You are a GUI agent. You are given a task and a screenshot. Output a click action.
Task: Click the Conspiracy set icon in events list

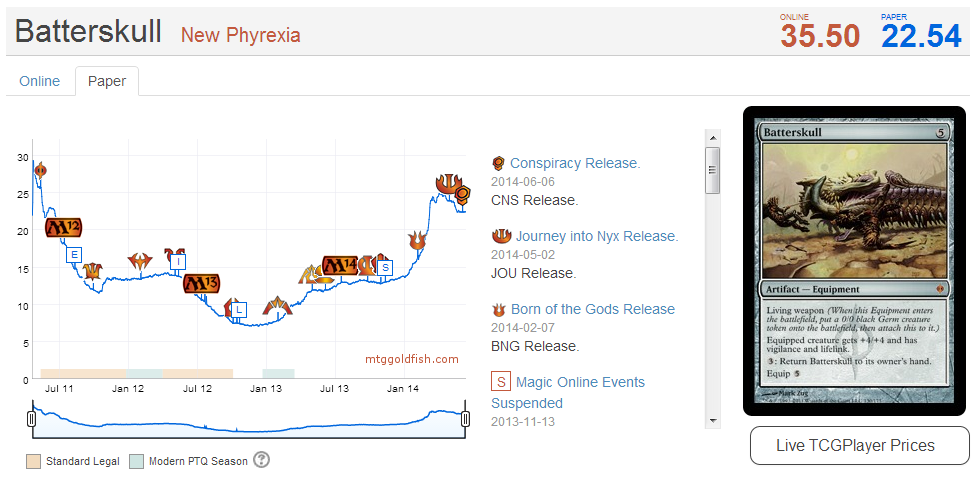point(498,164)
